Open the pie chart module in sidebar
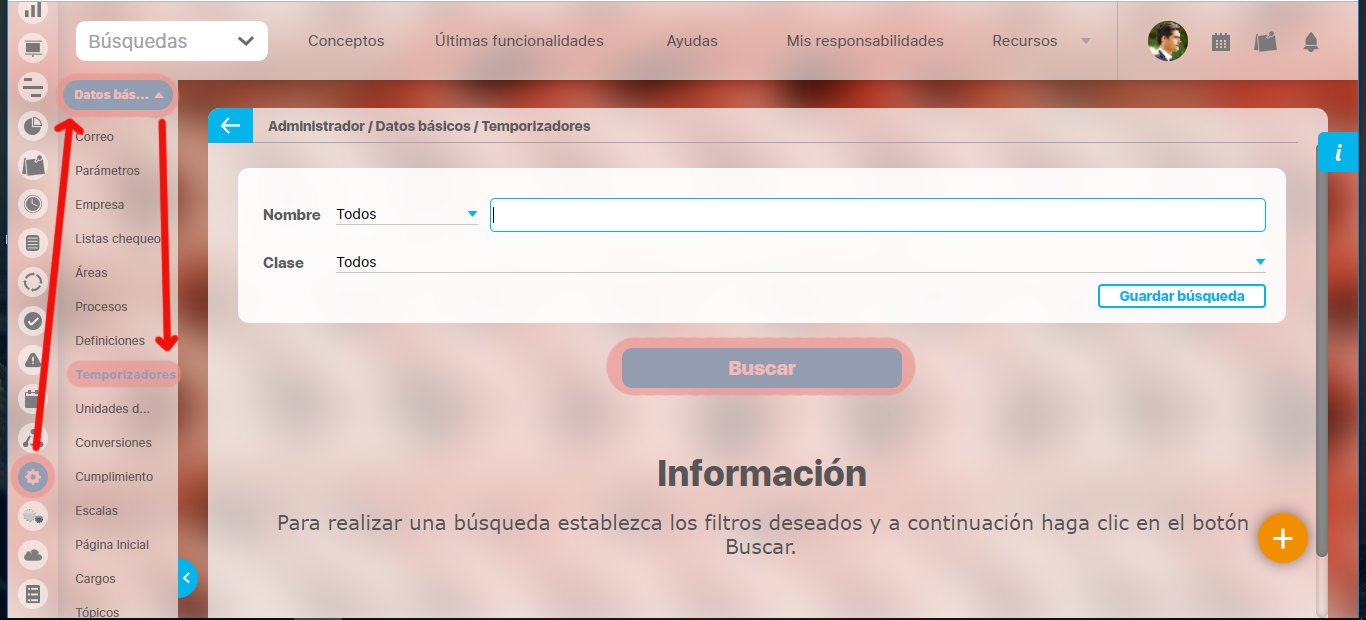Viewport: 1366px width, 620px height. coord(33,126)
